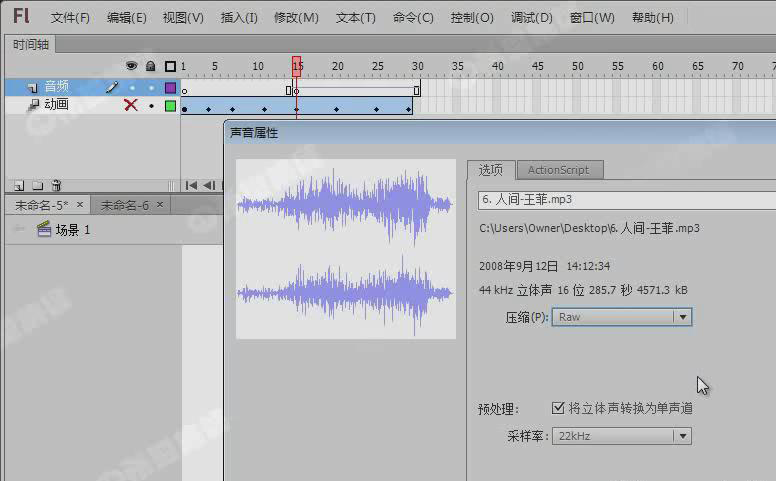
Task: Toggle the lock dot on the 音频 layer
Action: (x=150, y=87)
